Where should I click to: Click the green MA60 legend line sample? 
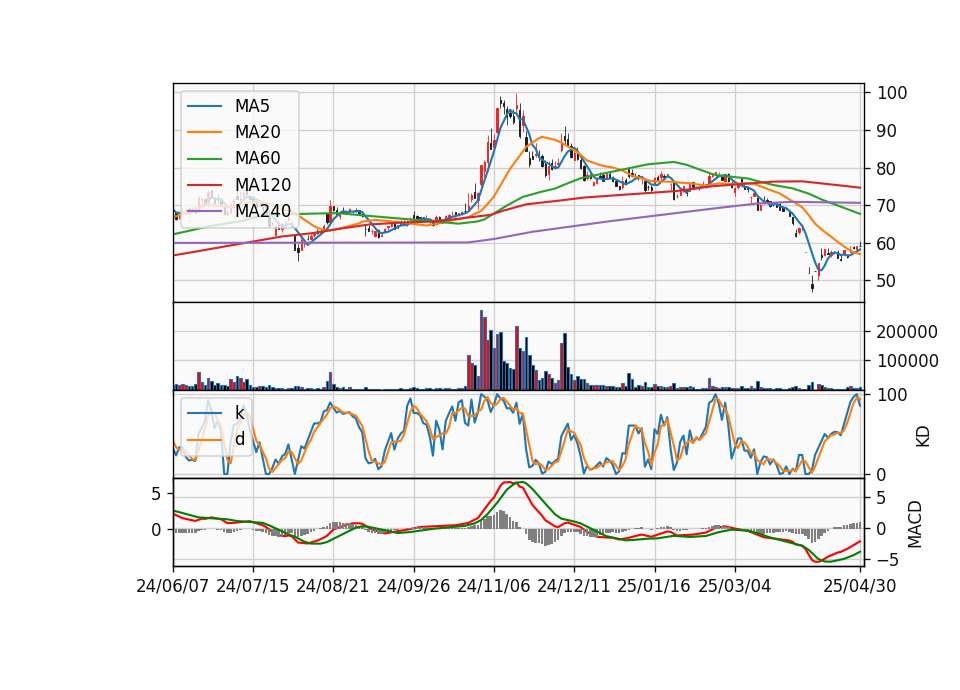[x=204, y=159]
